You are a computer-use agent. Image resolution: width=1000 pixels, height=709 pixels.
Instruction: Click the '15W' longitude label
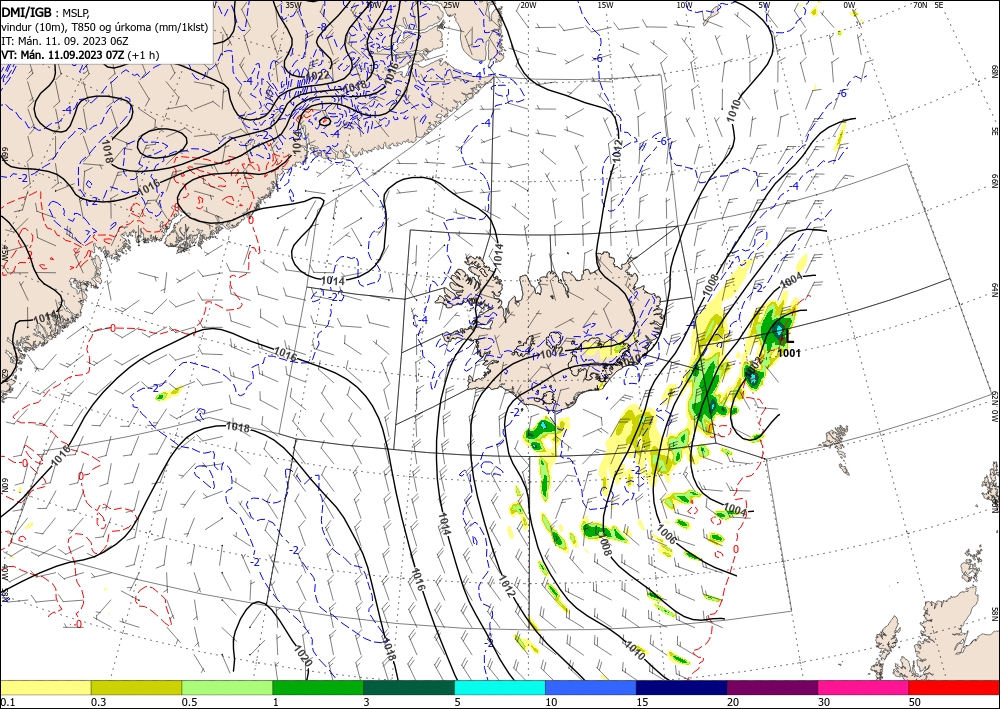605,5
